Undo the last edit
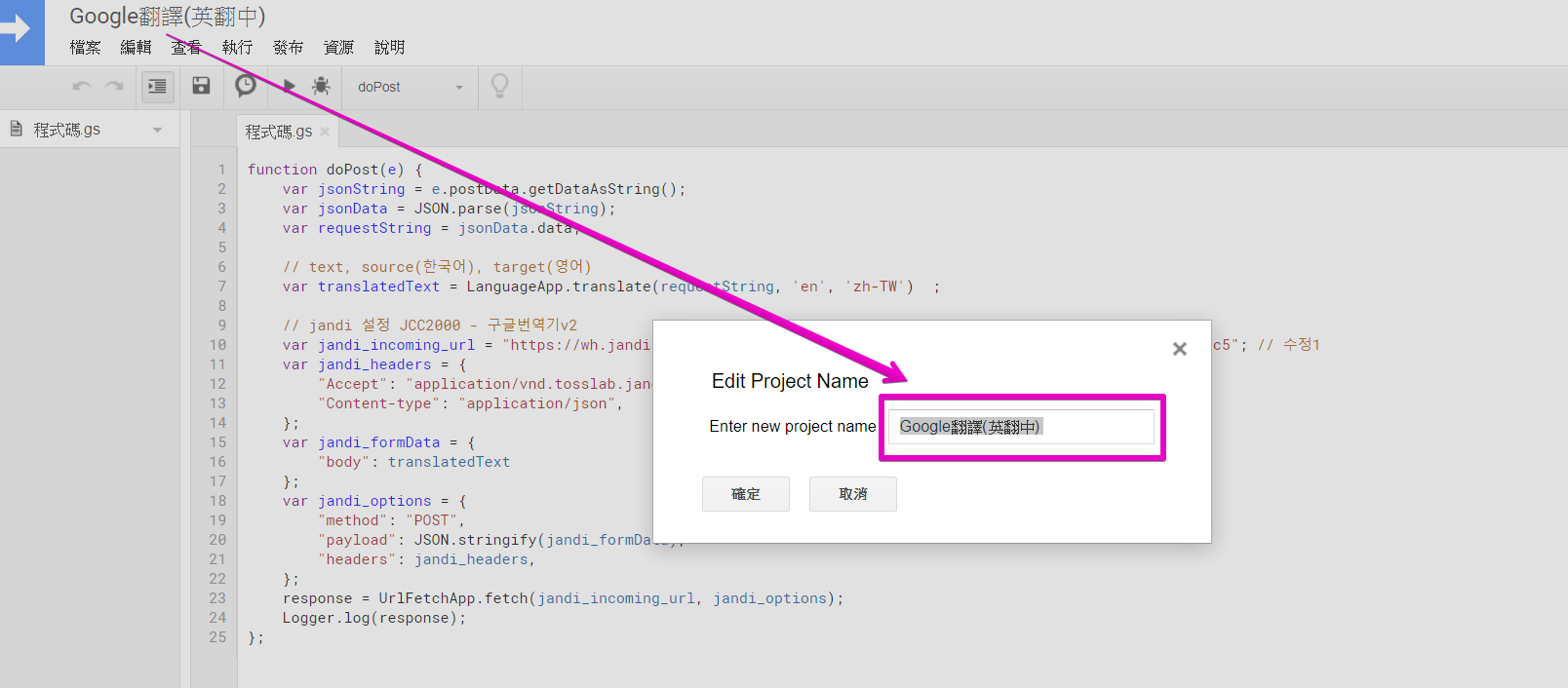Screen dimensions: 1568x688 coord(82,87)
